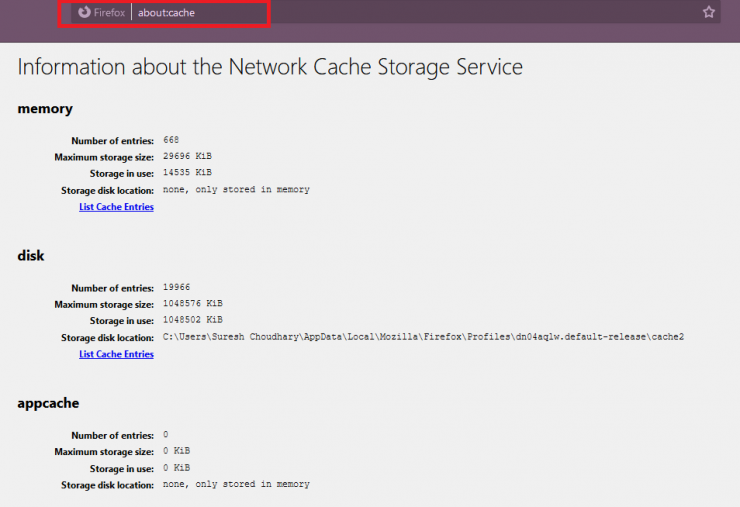Screen dimensions: 740x507
Task: Open List Cache Entries under memory
Action: click(x=116, y=207)
